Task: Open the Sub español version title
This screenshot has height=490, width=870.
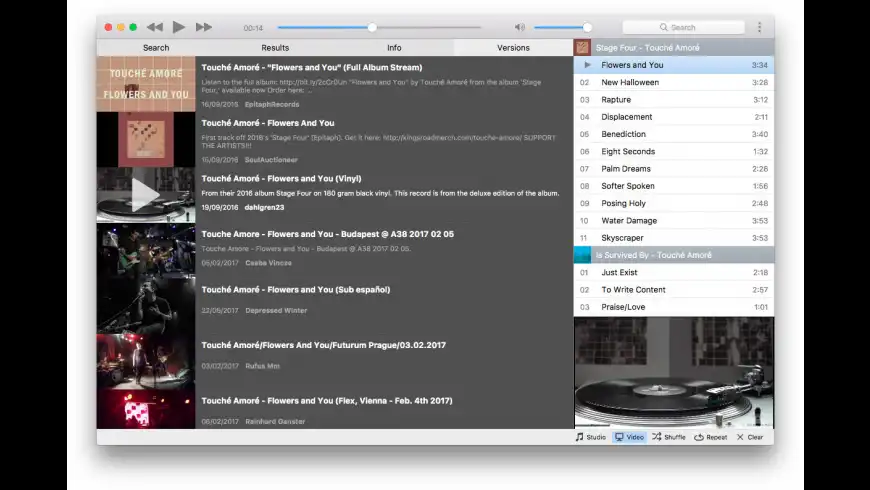Action: 296,290
